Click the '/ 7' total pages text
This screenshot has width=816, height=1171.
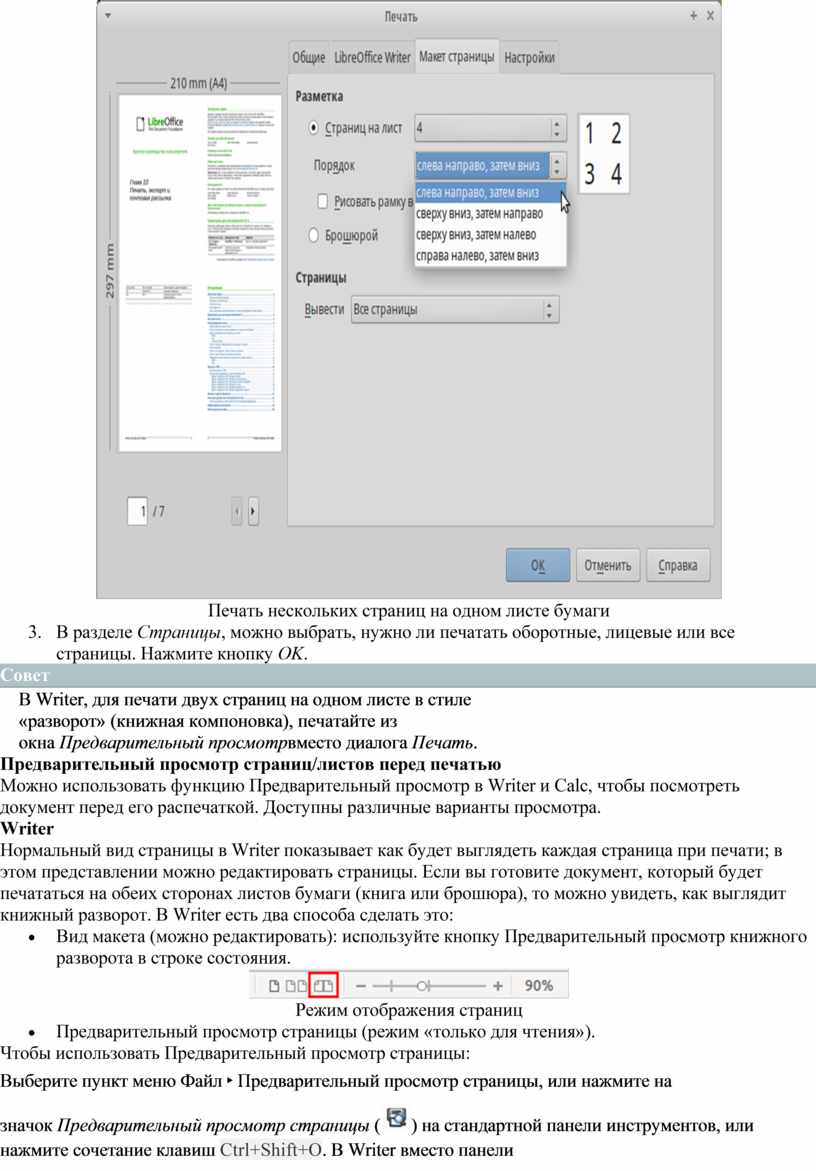(159, 512)
